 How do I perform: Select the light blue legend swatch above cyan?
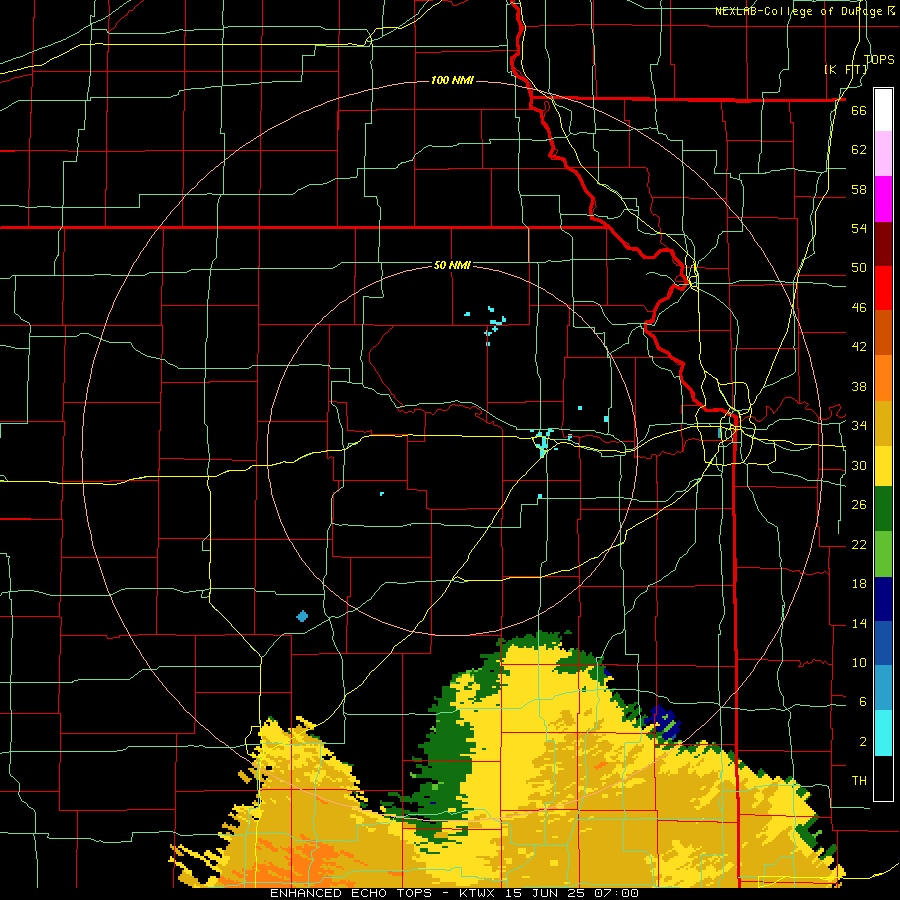click(x=883, y=688)
